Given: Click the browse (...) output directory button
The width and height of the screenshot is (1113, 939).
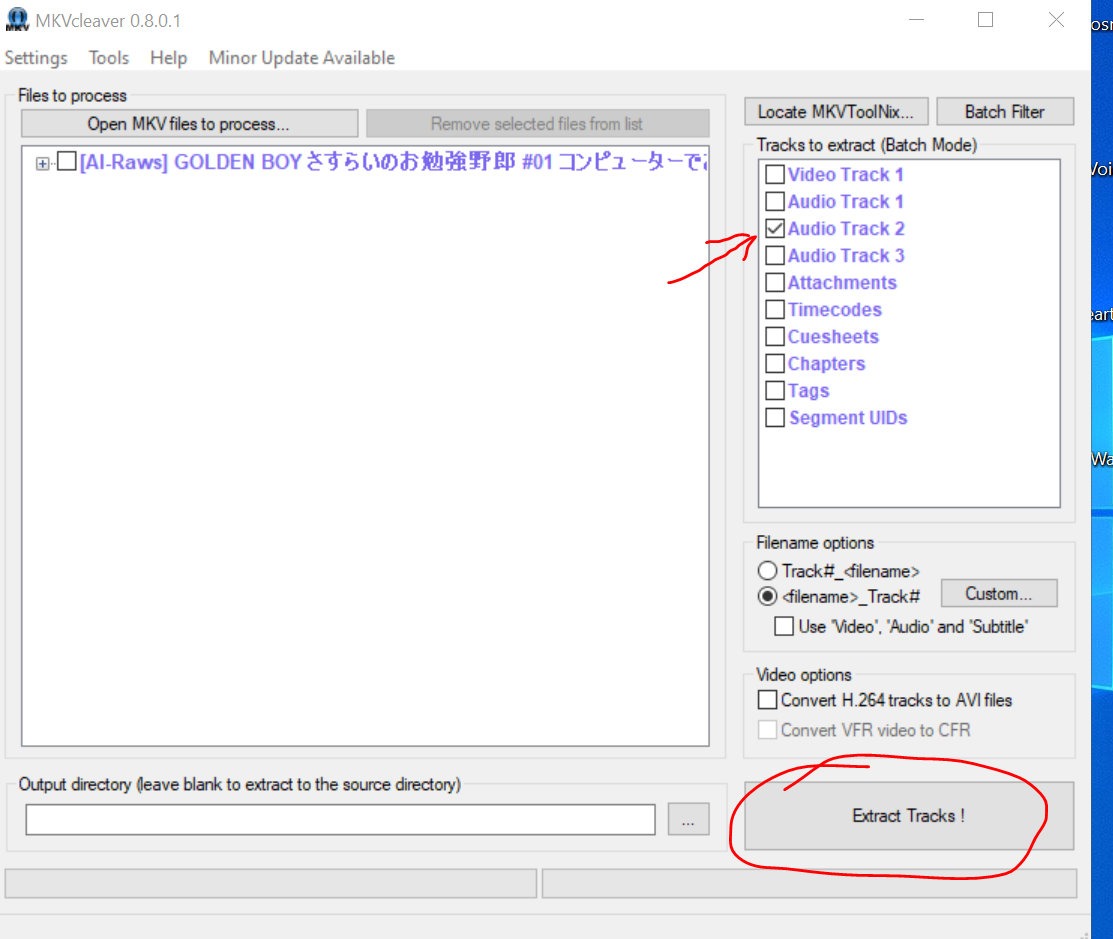Looking at the screenshot, I should [688, 820].
